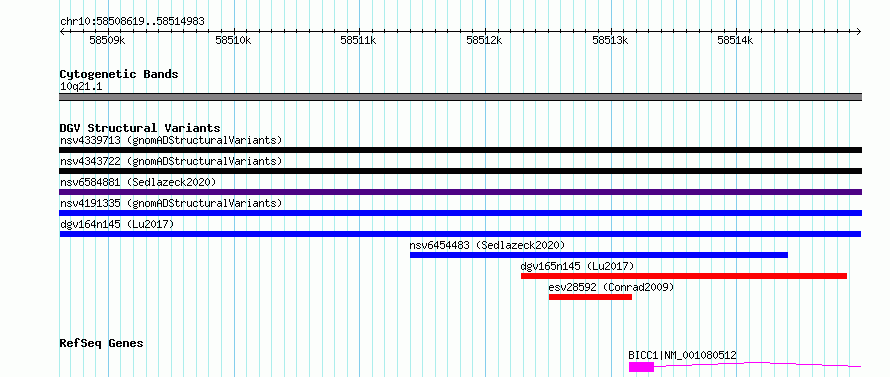Select the black bar under nsv4343722
The width and height of the screenshot is (890, 377).
(x=460, y=171)
